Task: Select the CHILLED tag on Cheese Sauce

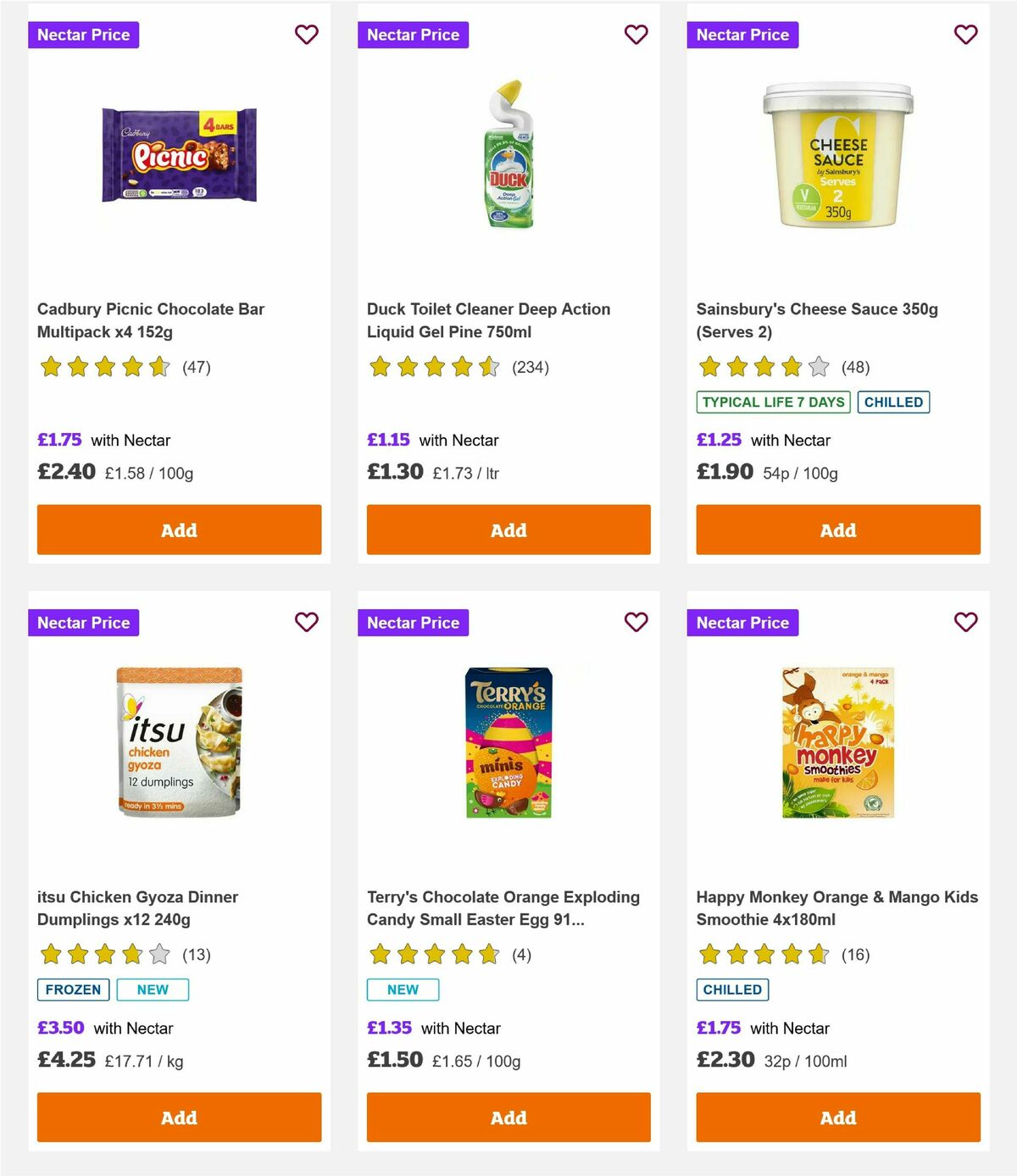Action: [893, 402]
